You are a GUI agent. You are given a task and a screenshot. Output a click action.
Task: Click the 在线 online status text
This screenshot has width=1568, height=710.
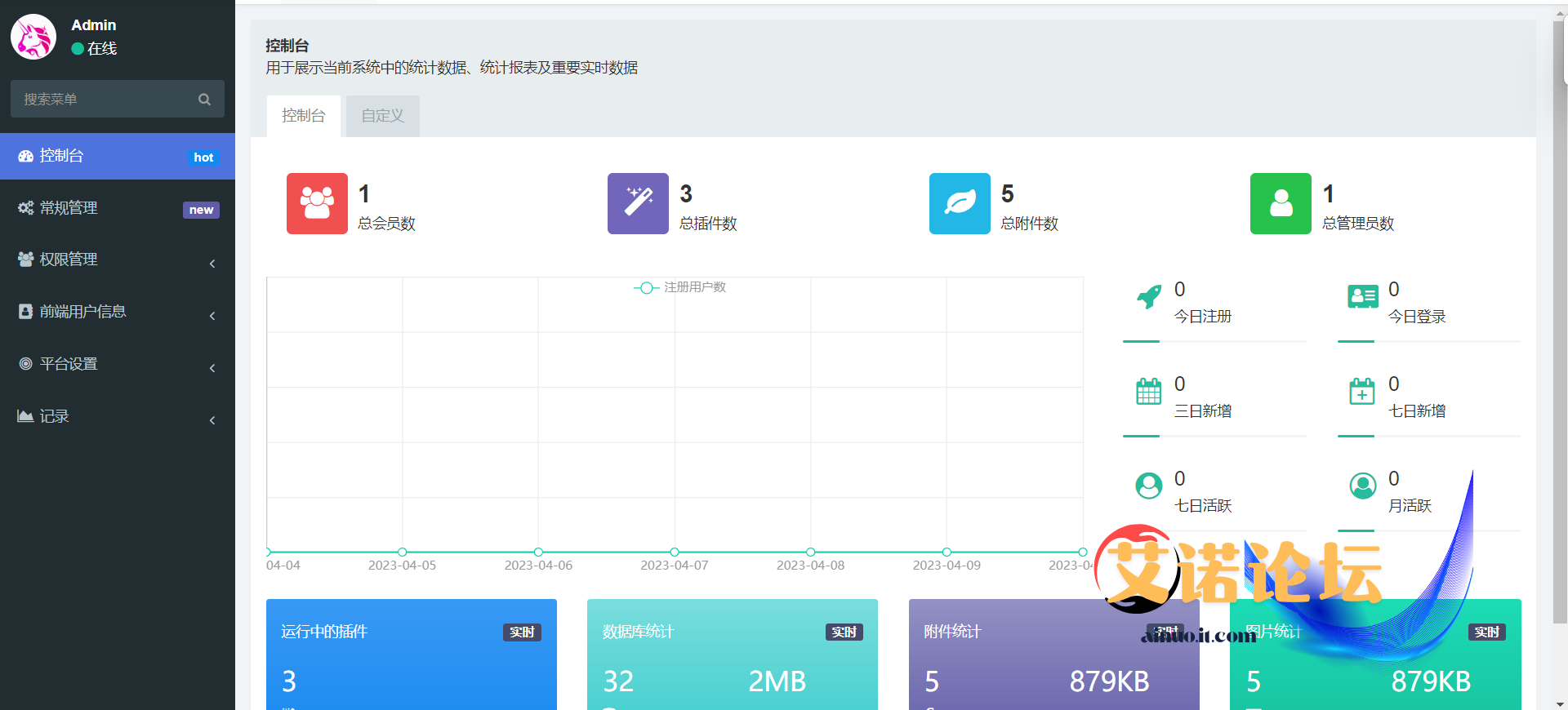[102, 49]
